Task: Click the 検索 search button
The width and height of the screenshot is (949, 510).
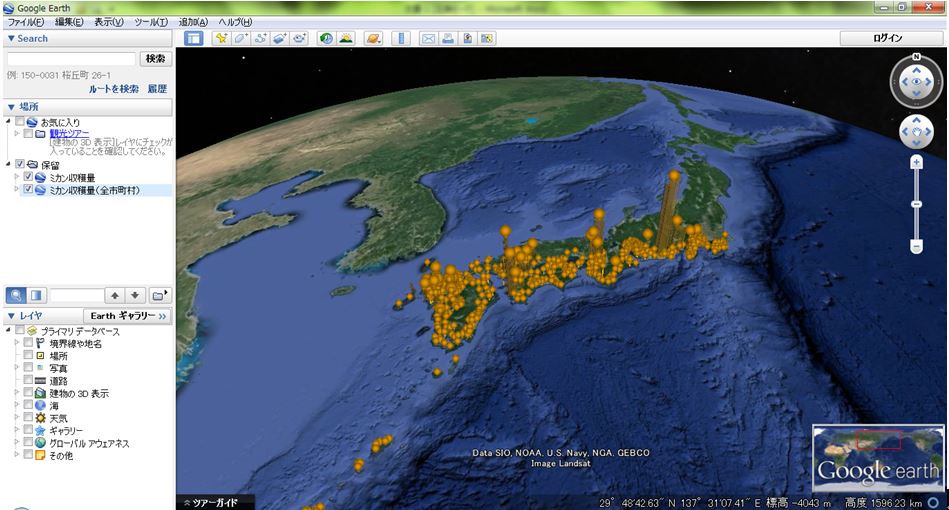Action: pos(156,59)
